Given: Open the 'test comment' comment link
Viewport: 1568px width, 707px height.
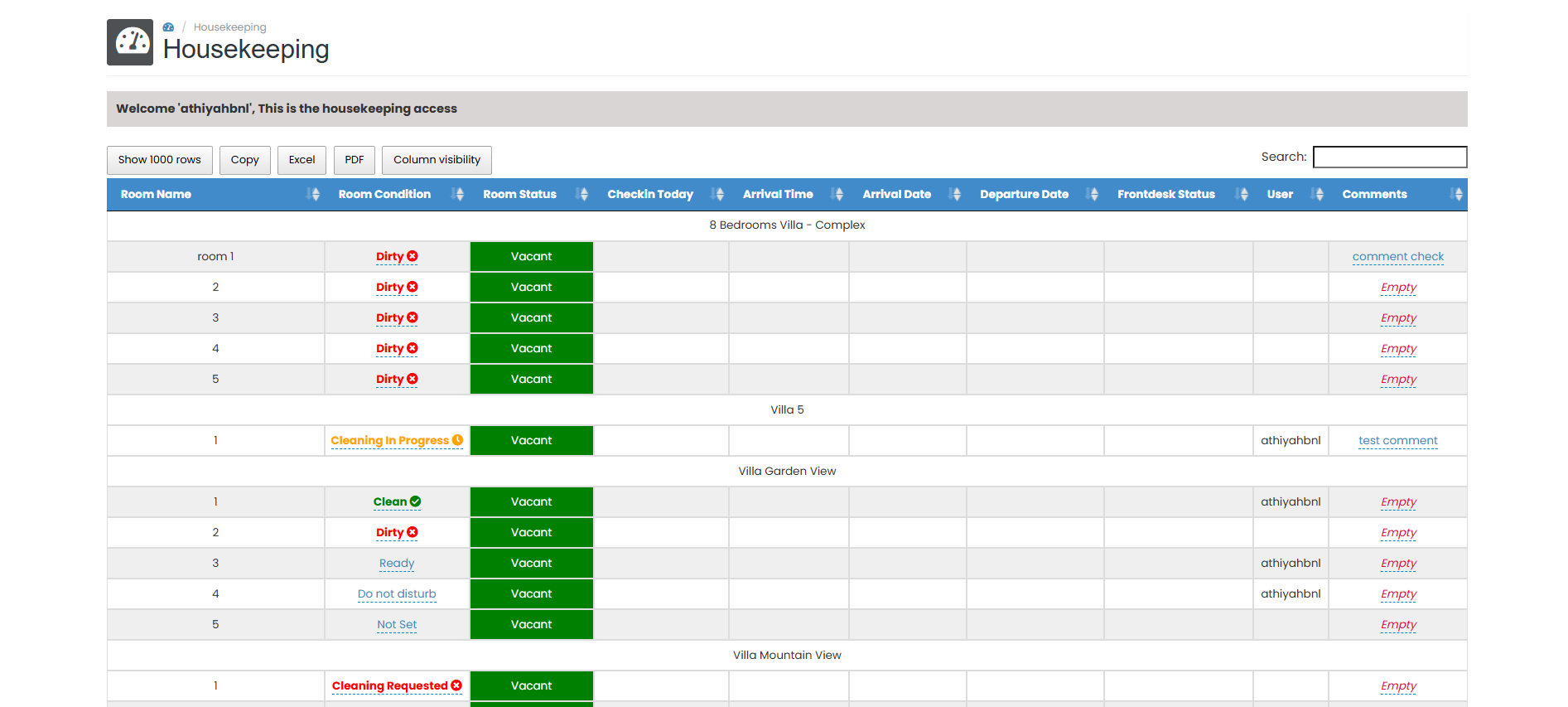Looking at the screenshot, I should pyautogui.click(x=1398, y=441).
